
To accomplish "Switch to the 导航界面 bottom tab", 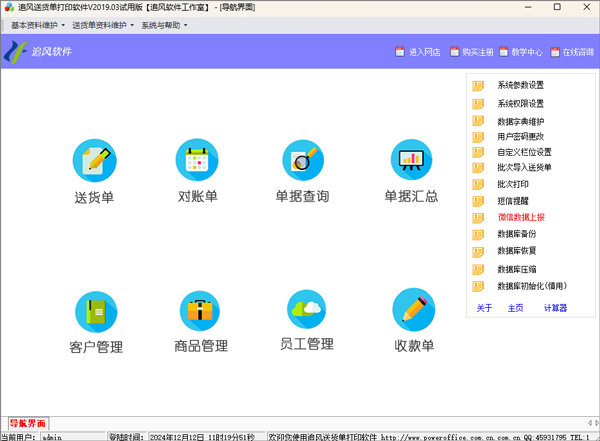I will click(x=27, y=424).
